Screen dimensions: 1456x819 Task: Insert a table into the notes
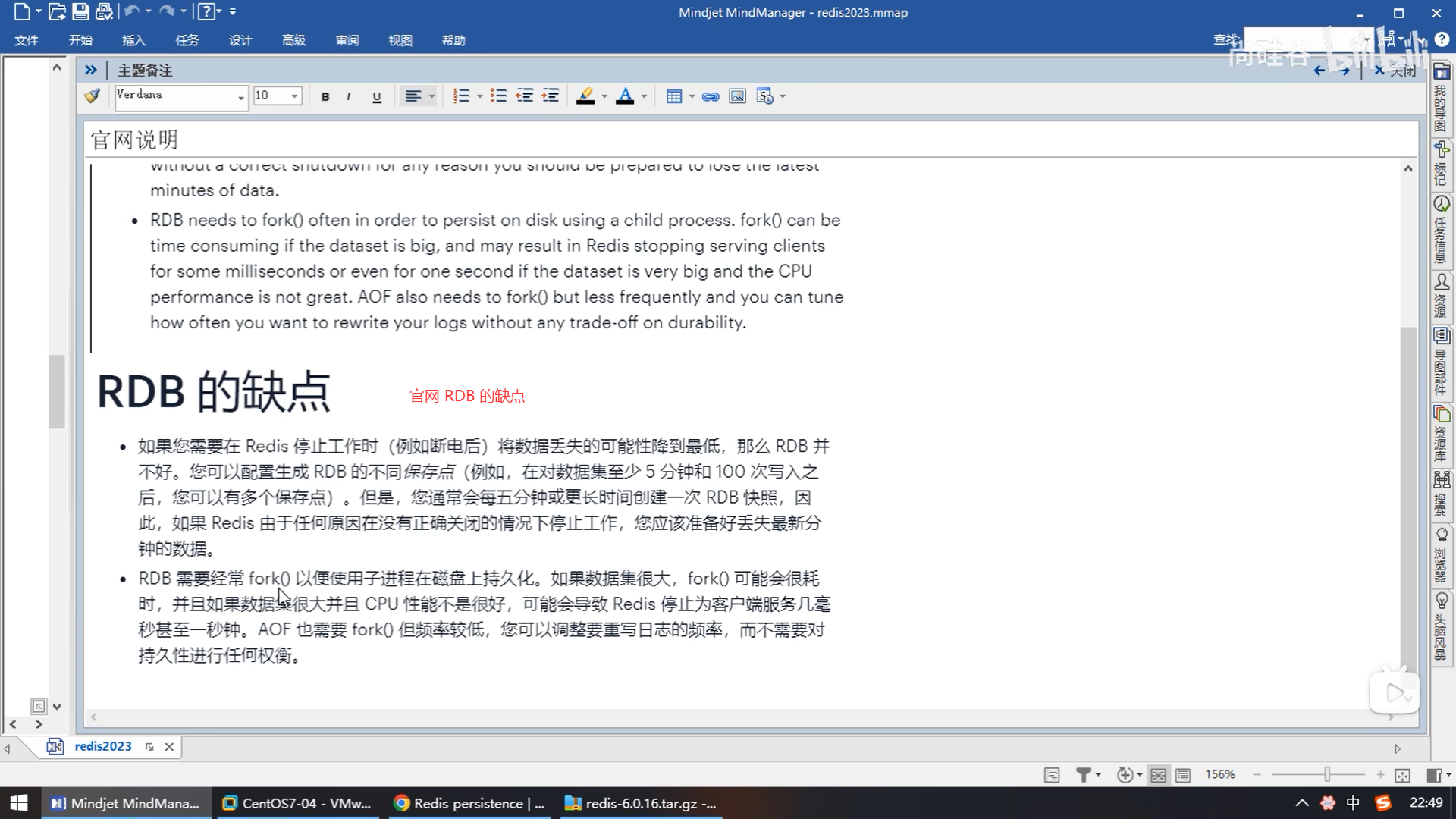pyautogui.click(x=673, y=96)
